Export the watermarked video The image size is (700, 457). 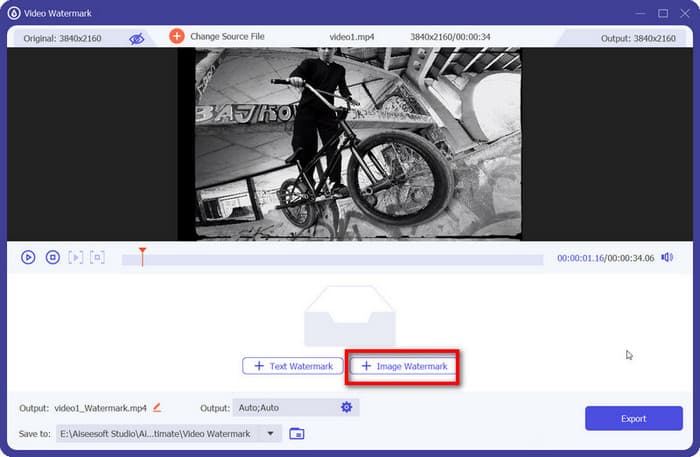tap(633, 419)
